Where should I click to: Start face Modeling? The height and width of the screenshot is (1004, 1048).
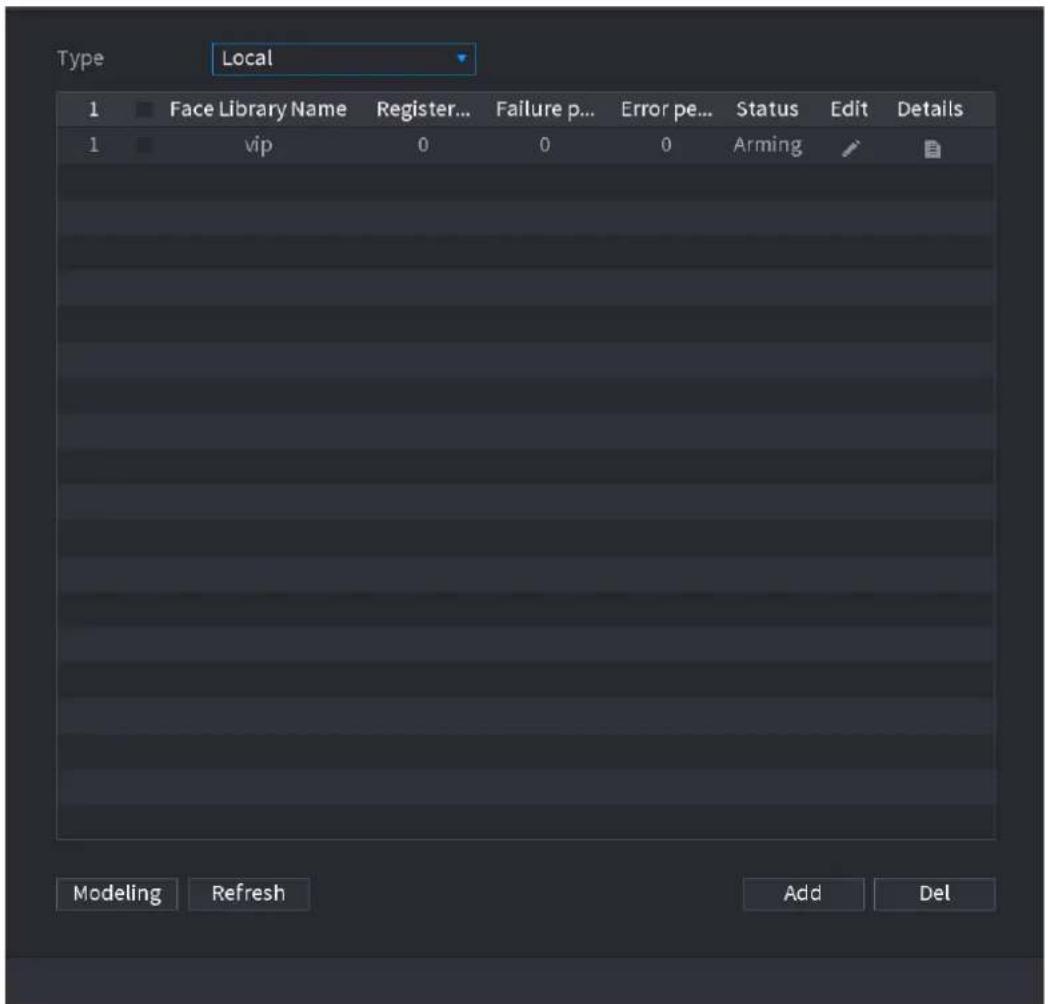(117, 894)
